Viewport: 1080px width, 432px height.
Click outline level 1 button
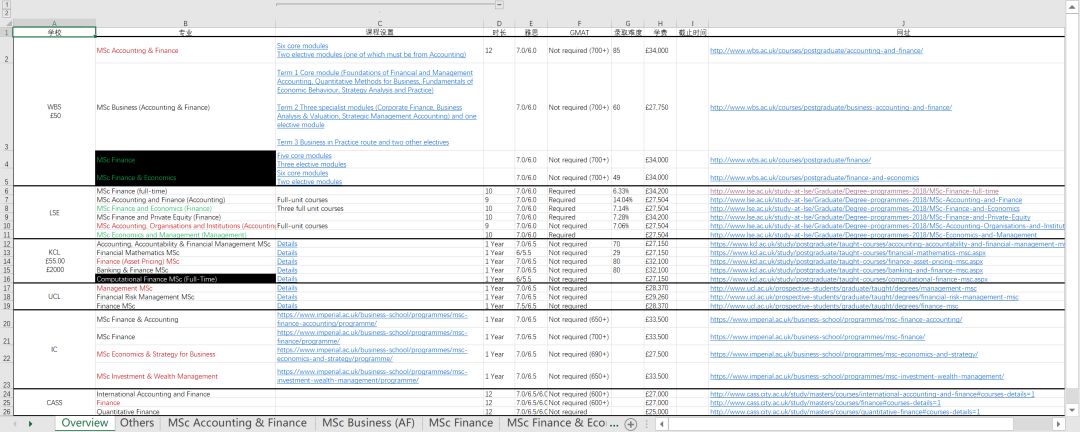coord(6,4)
